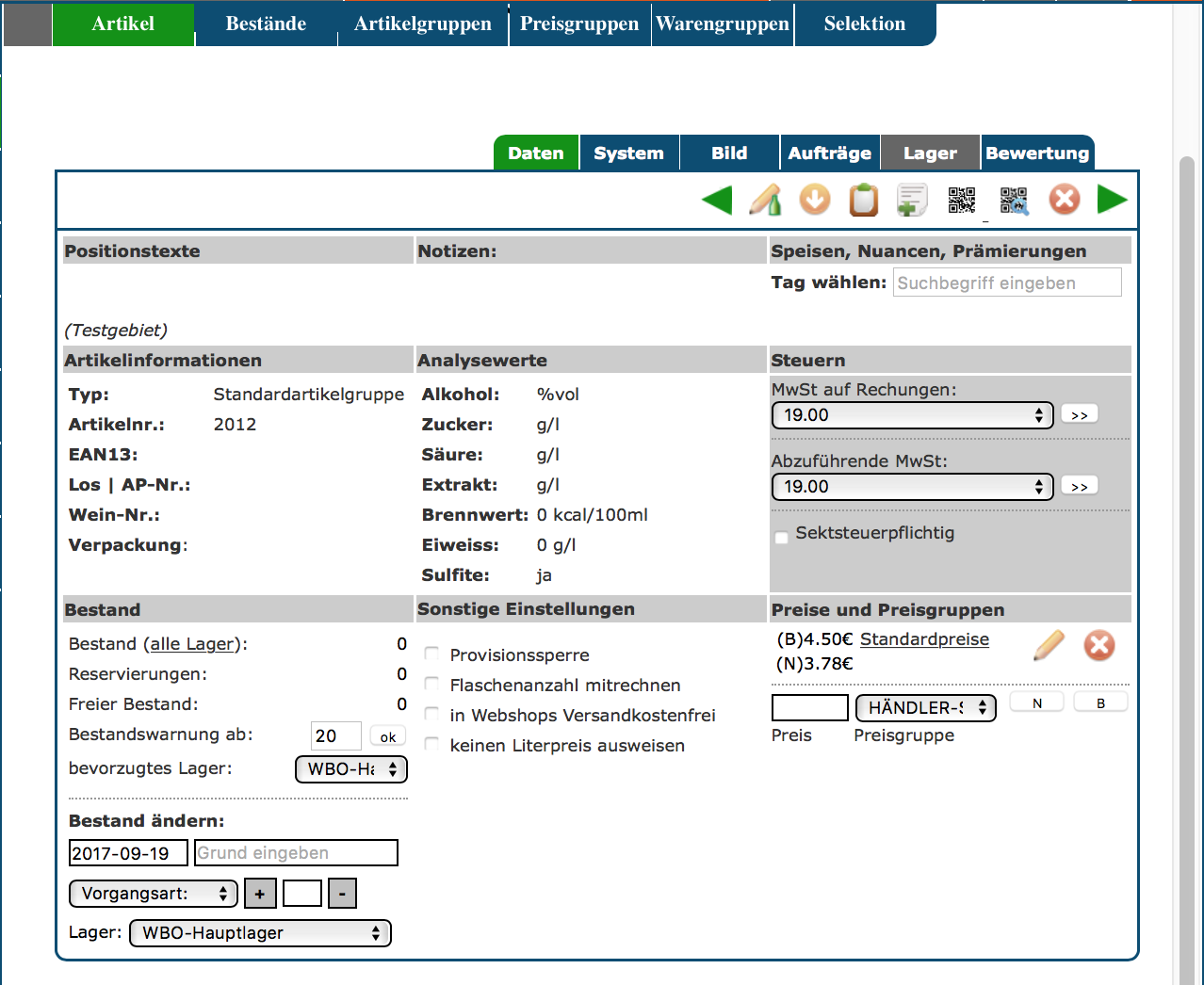Click ok button beside Bestandswarnung field
This screenshot has width=1204, height=985.
(x=387, y=736)
